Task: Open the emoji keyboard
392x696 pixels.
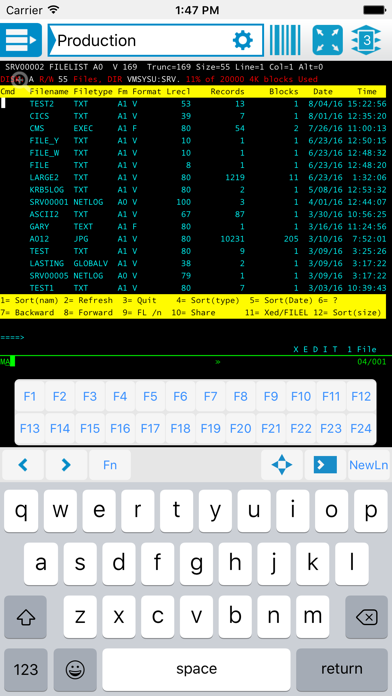Action: coord(75,669)
